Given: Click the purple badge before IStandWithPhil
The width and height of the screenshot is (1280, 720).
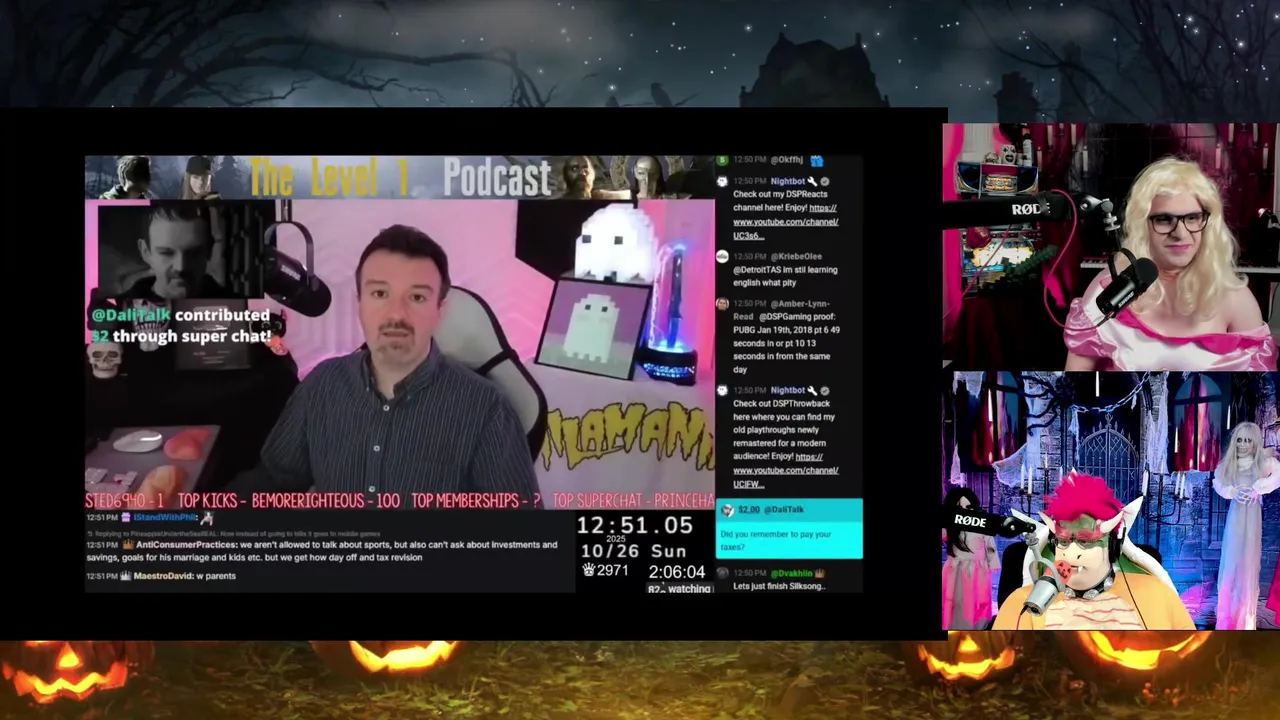Looking at the screenshot, I should (126, 518).
